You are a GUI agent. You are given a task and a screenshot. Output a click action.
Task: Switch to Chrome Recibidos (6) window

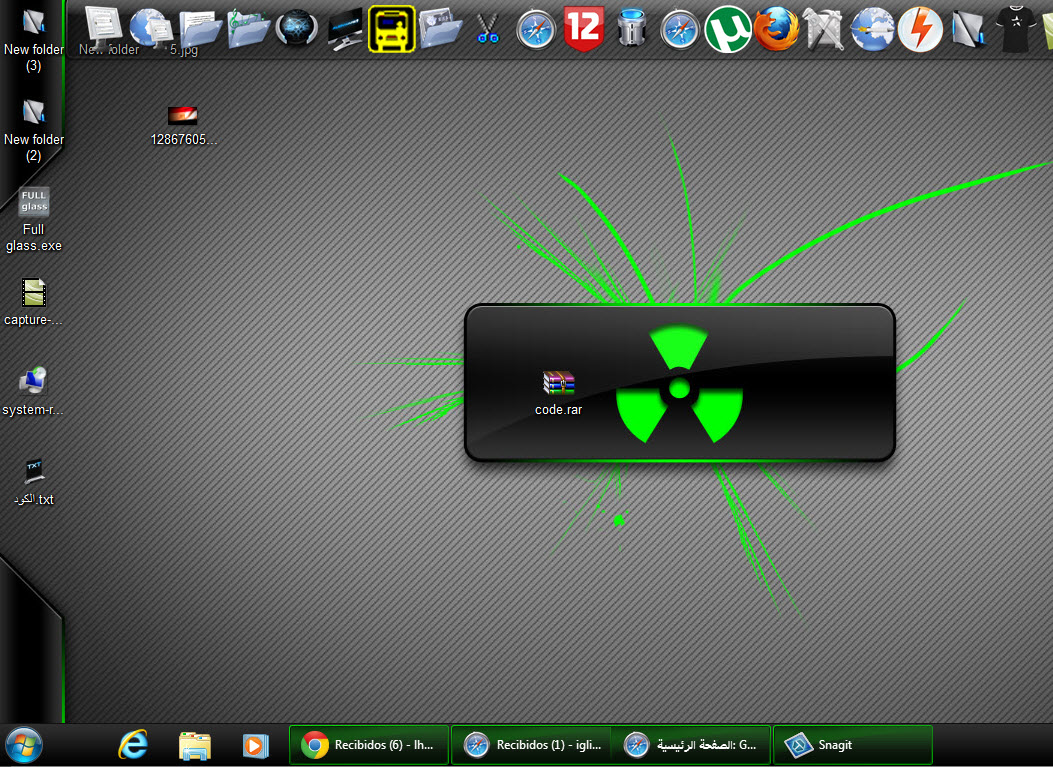(369, 745)
